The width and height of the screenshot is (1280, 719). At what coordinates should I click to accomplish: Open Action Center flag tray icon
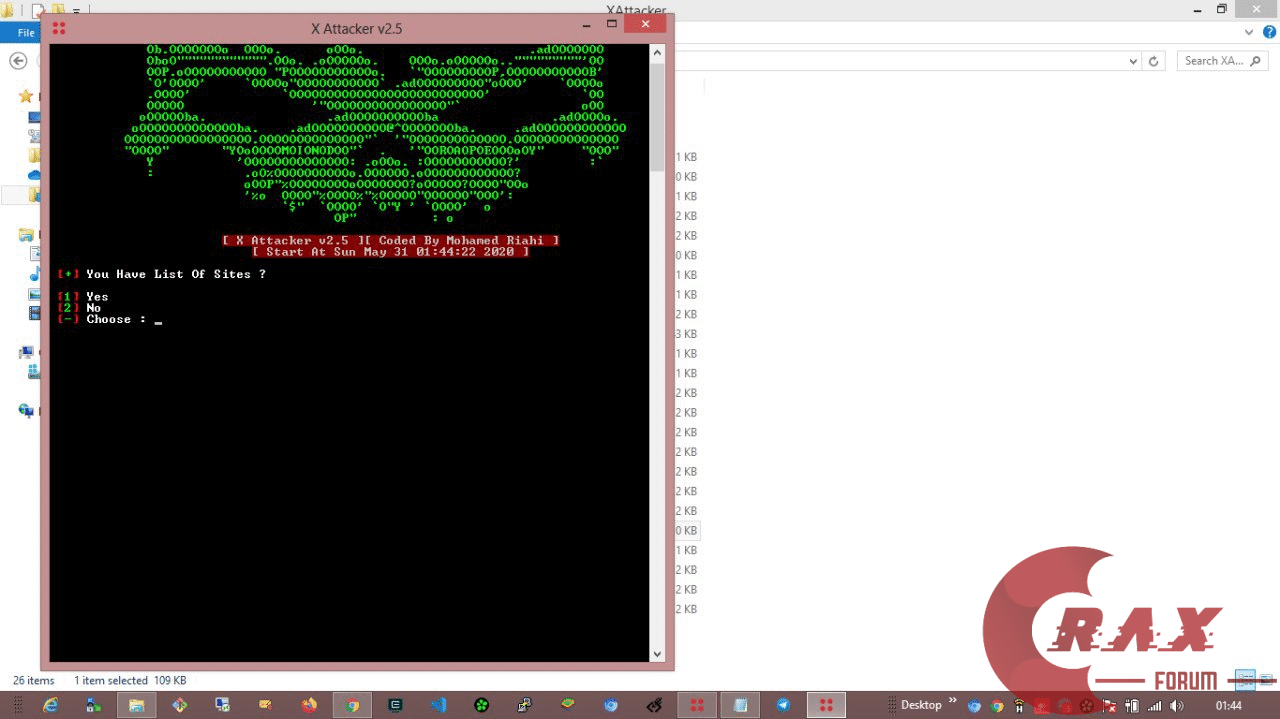(x=1110, y=705)
